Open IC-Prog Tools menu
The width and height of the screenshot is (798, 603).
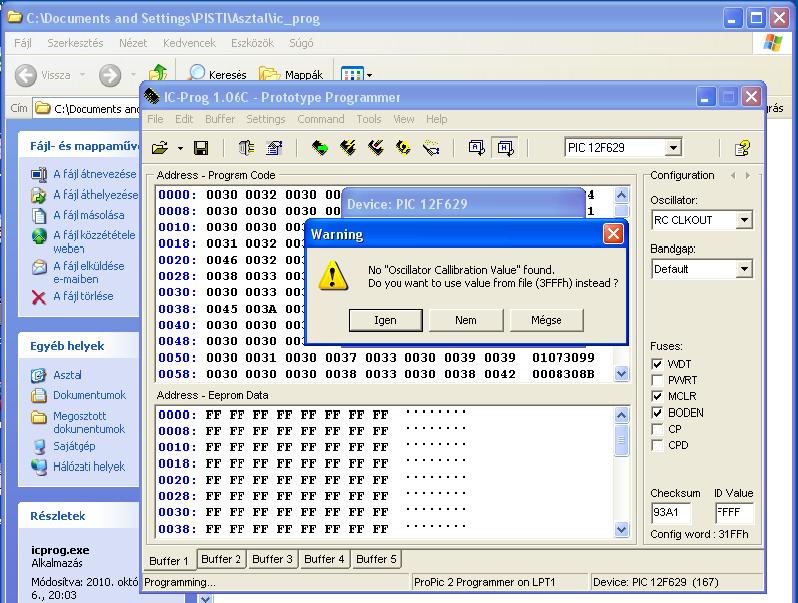pos(368,119)
